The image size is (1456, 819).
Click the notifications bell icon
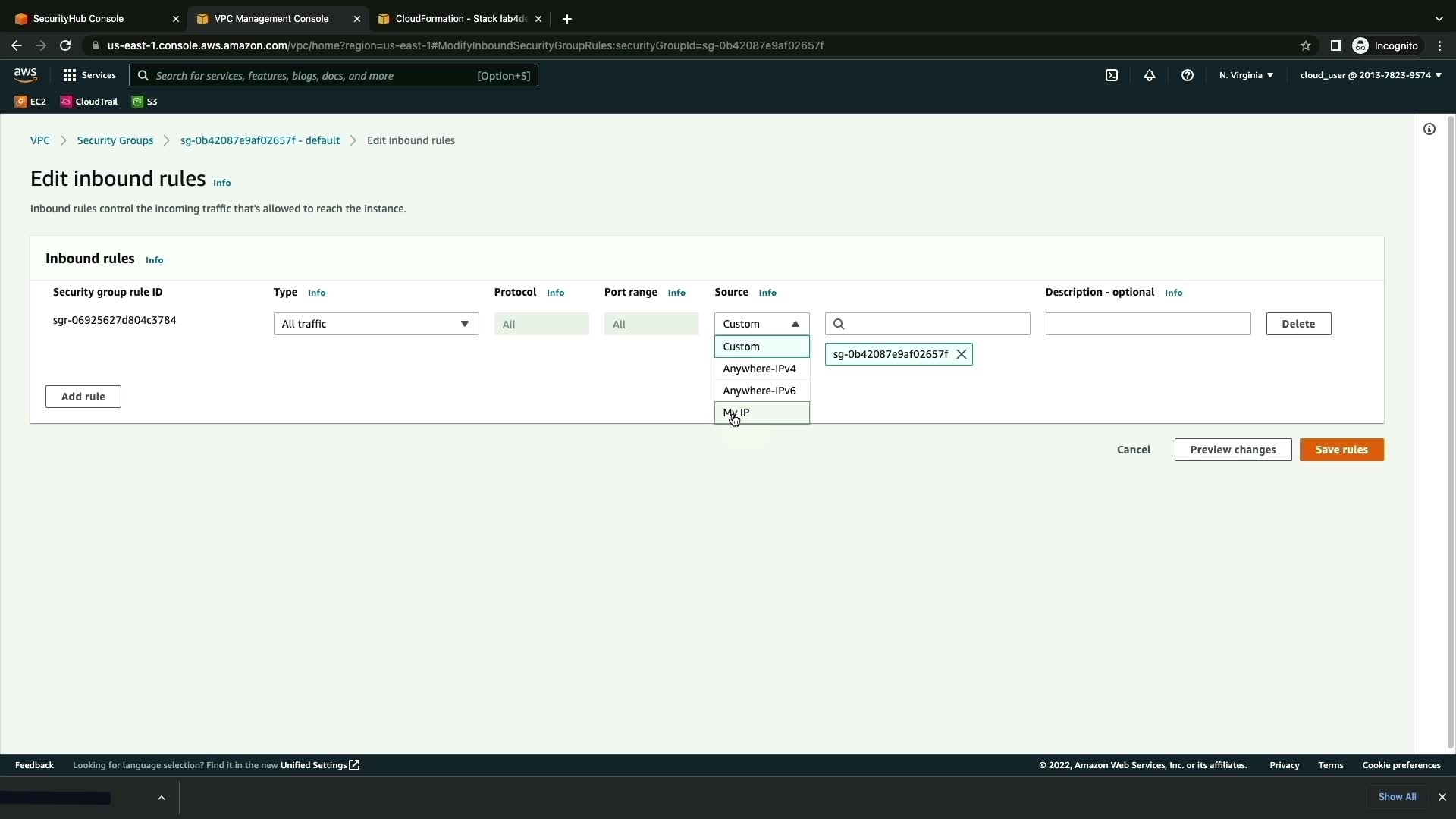point(1150,75)
